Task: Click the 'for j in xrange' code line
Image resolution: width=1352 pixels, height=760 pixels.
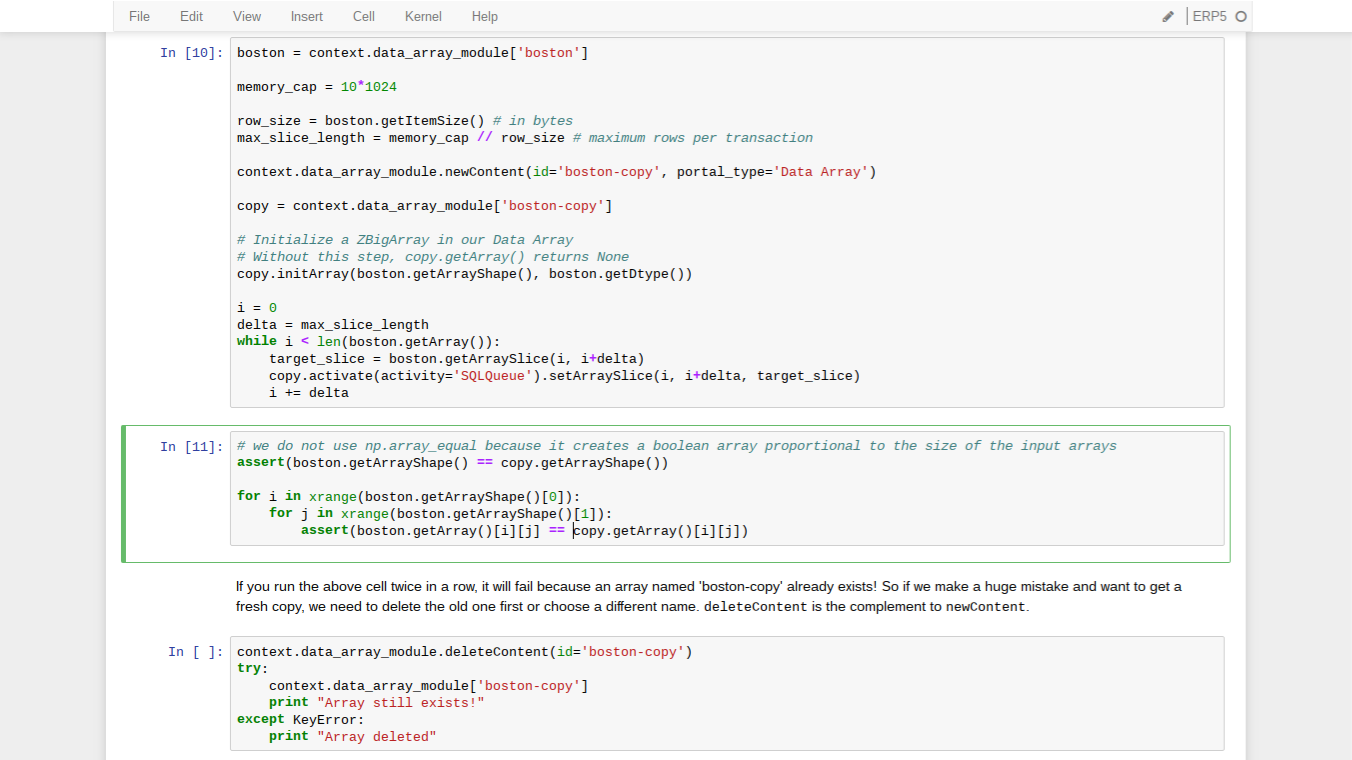Action: (441, 513)
